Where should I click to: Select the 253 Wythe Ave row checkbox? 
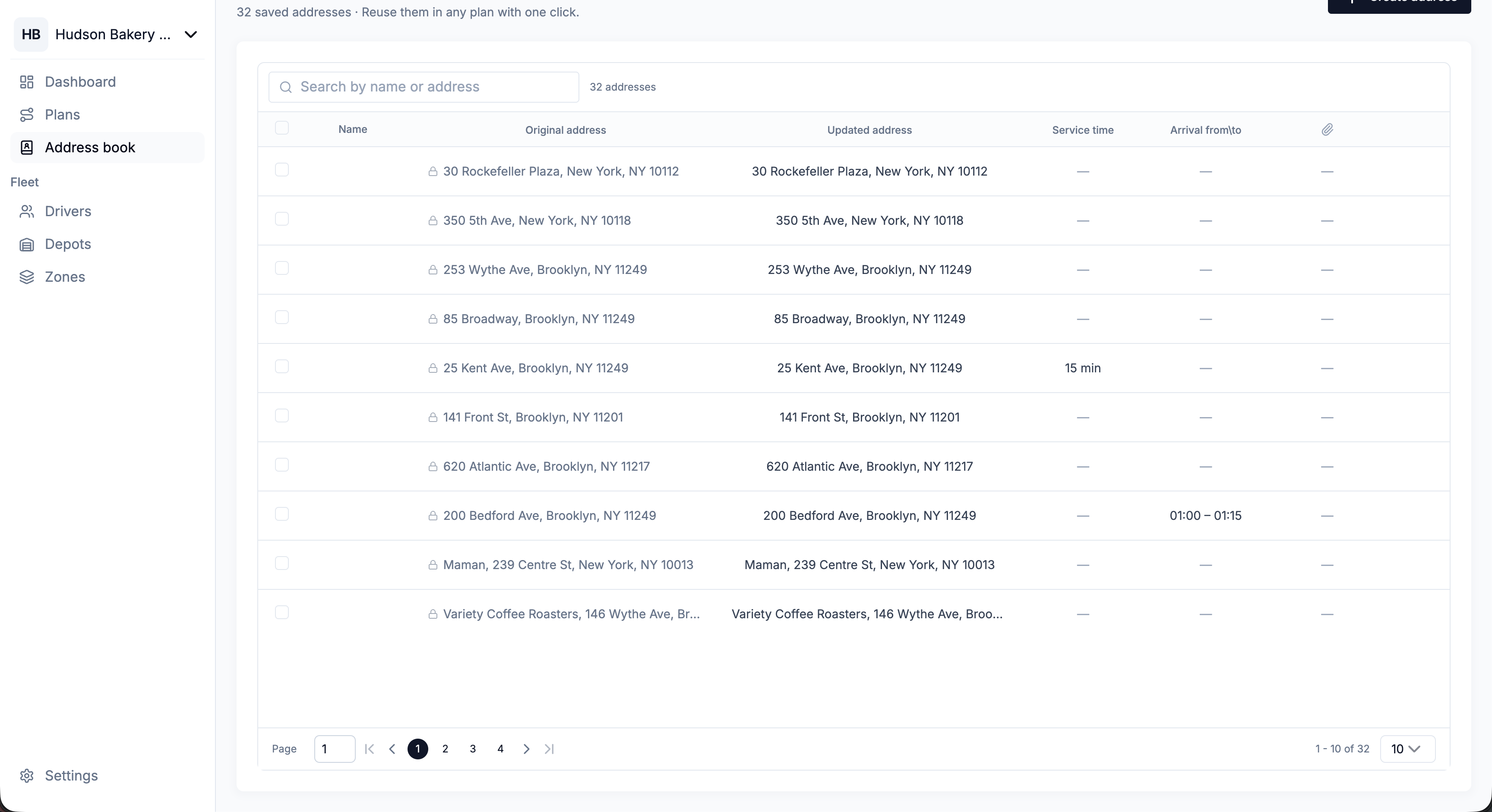coord(281,268)
